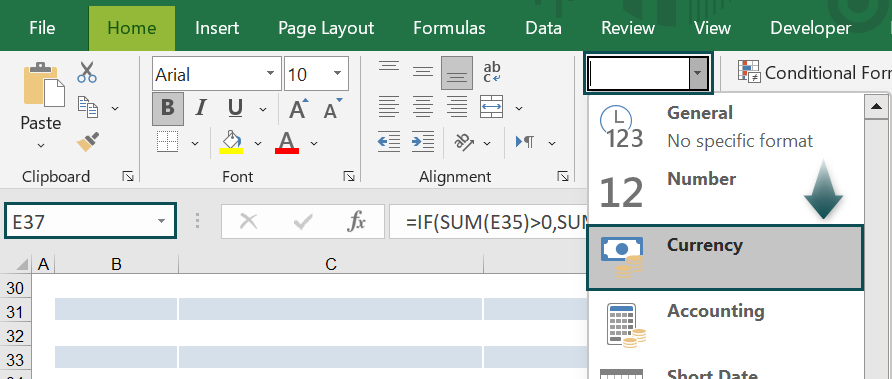Launch Clipboard dialog launcher

pos(128,177)
